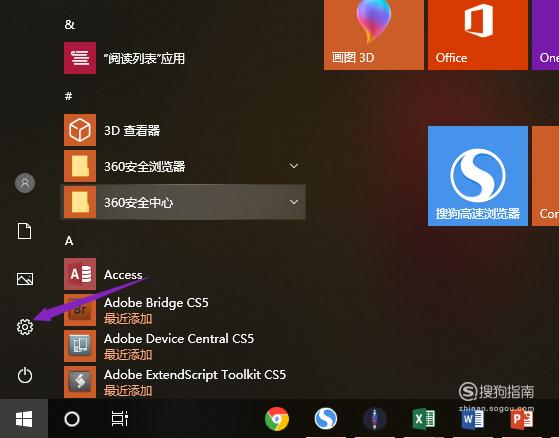Click the Access app icon
The height and width of the screenshot is (438, 559).
80,274
